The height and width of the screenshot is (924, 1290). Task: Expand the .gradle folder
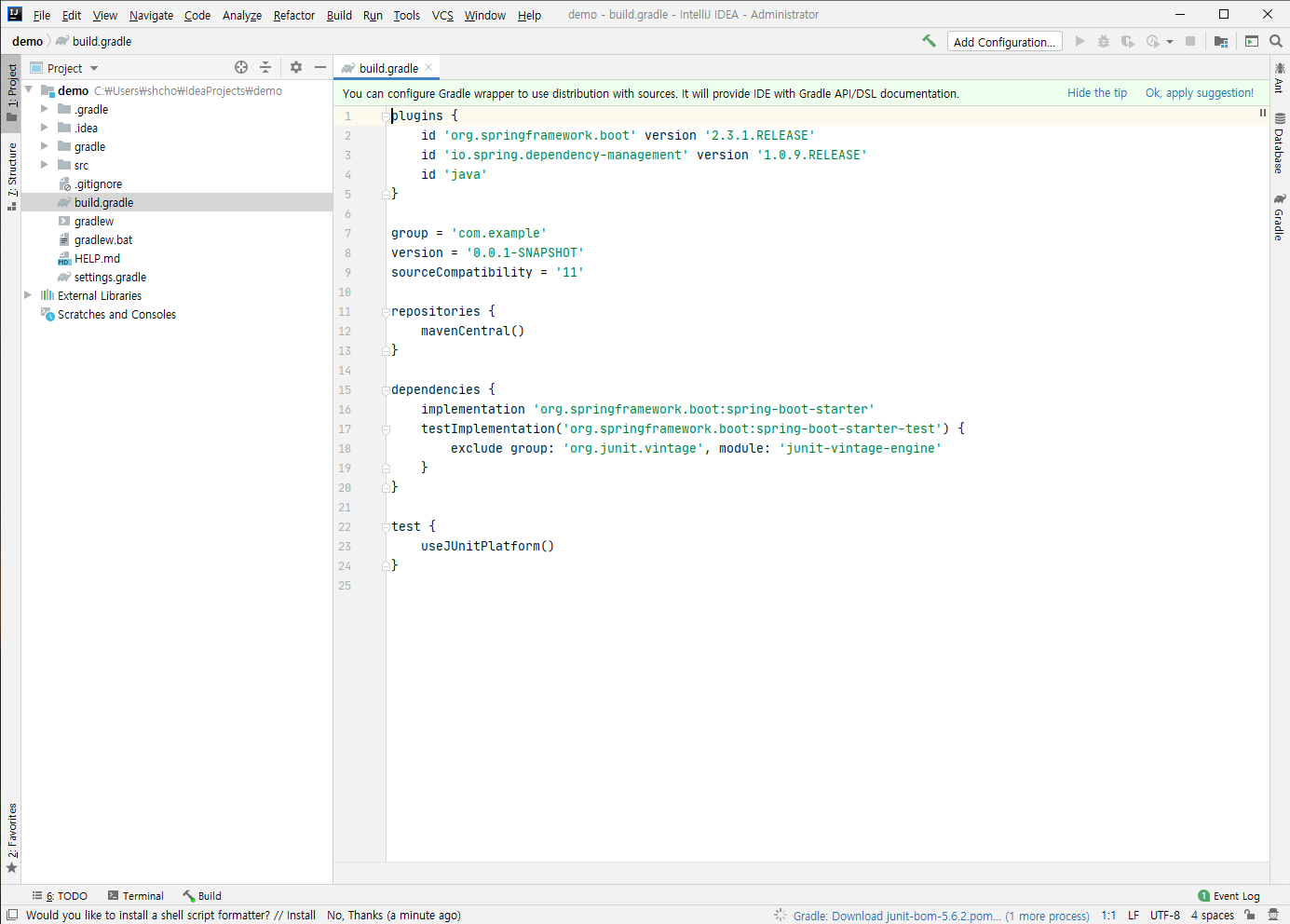pos(44,109)
